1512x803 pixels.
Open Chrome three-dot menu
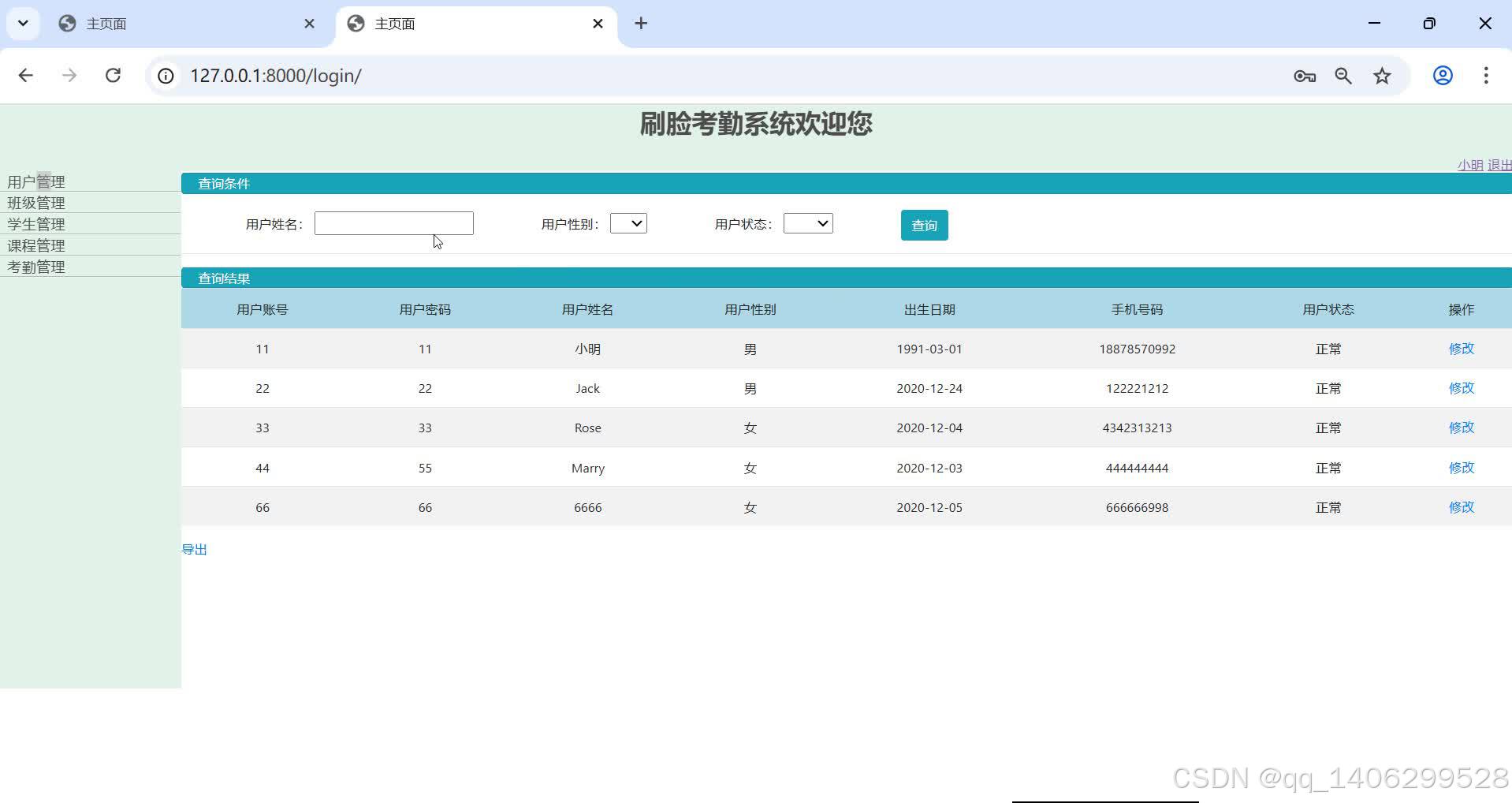1486,76
